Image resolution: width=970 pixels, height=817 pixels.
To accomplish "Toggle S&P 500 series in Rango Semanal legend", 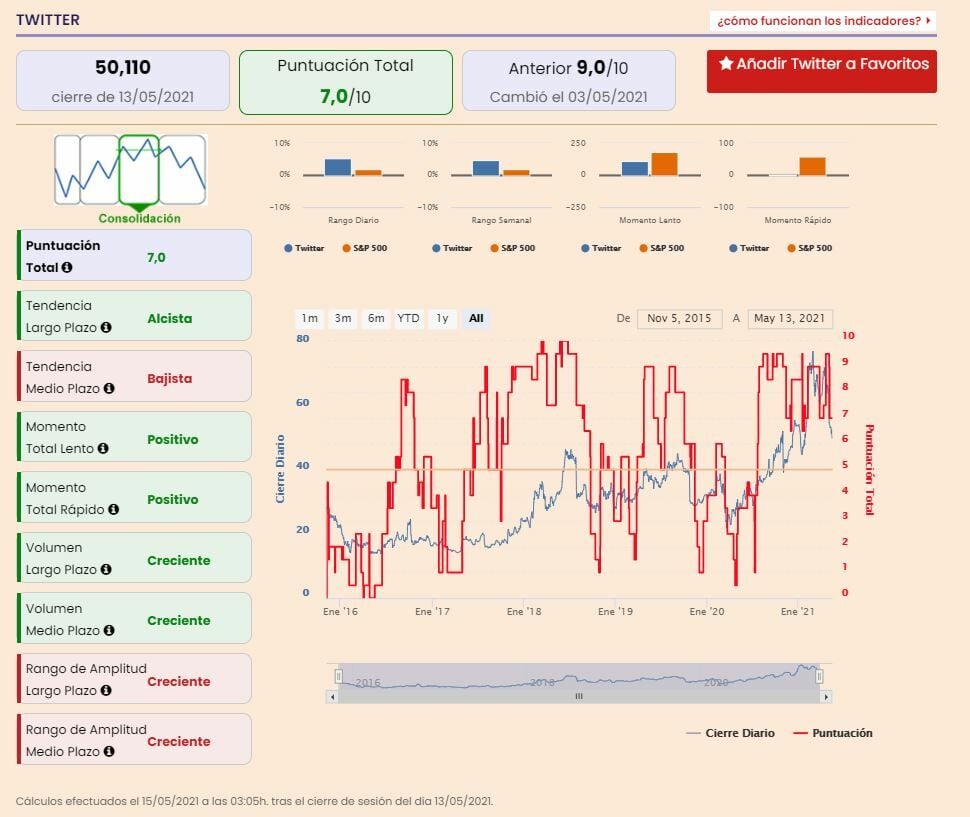I will [513, 248].
